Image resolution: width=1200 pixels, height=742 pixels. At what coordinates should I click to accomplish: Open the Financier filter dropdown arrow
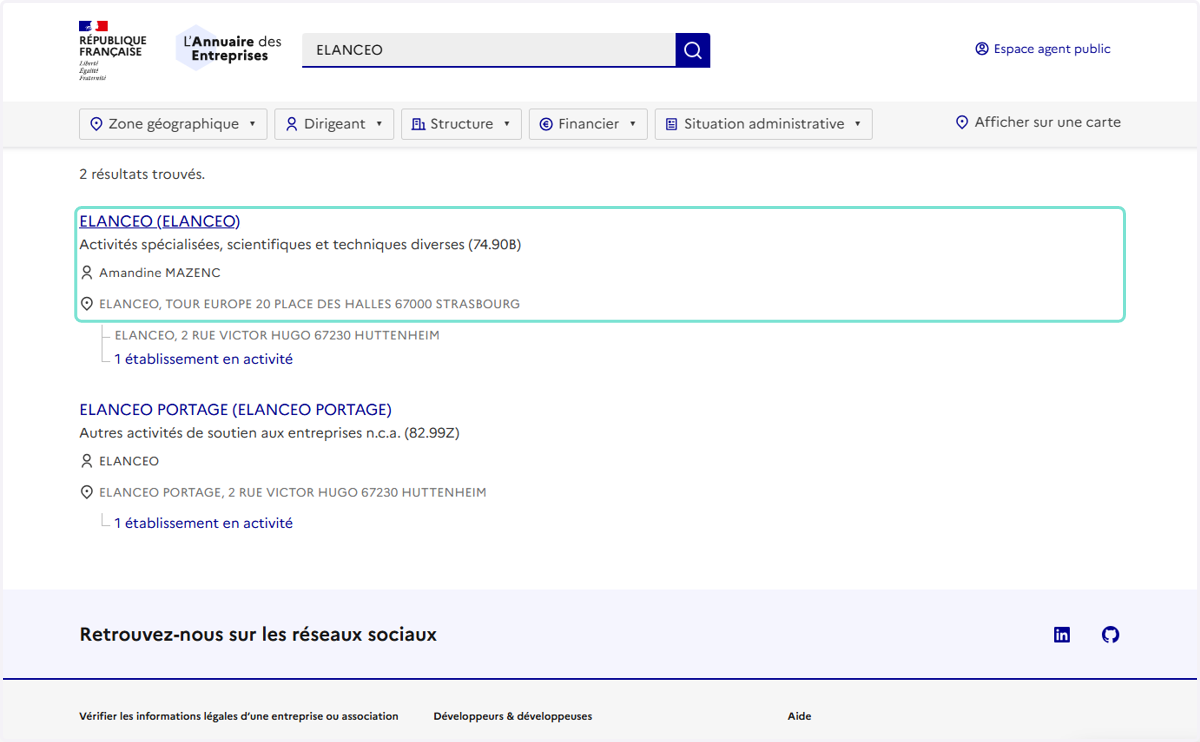pos(633,124)
